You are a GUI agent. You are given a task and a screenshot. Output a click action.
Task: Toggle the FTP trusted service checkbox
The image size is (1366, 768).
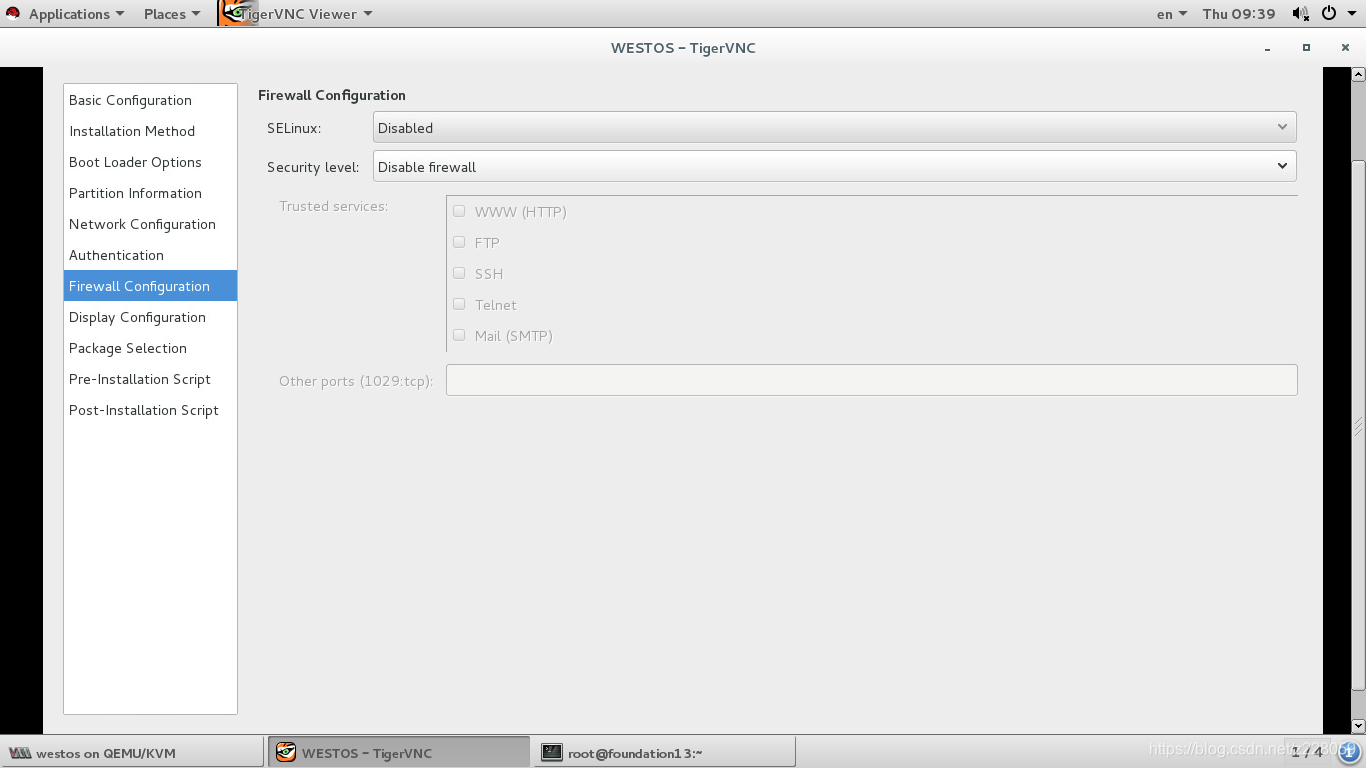point(459,242)
